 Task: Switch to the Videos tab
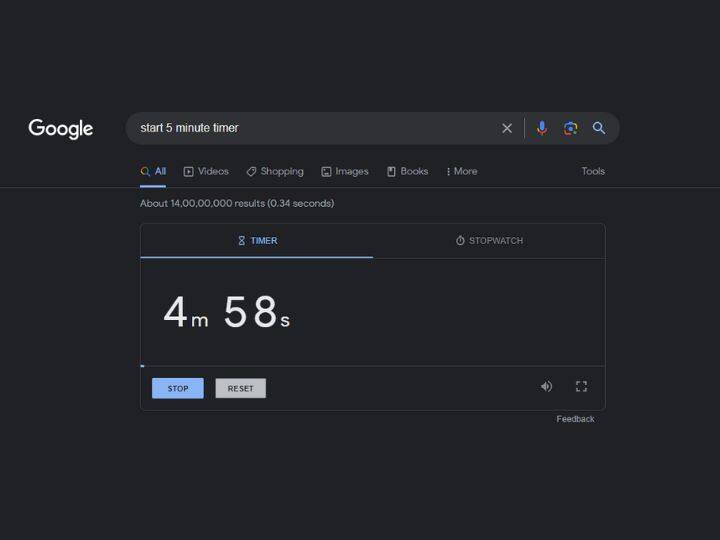[x=206, y=171]
